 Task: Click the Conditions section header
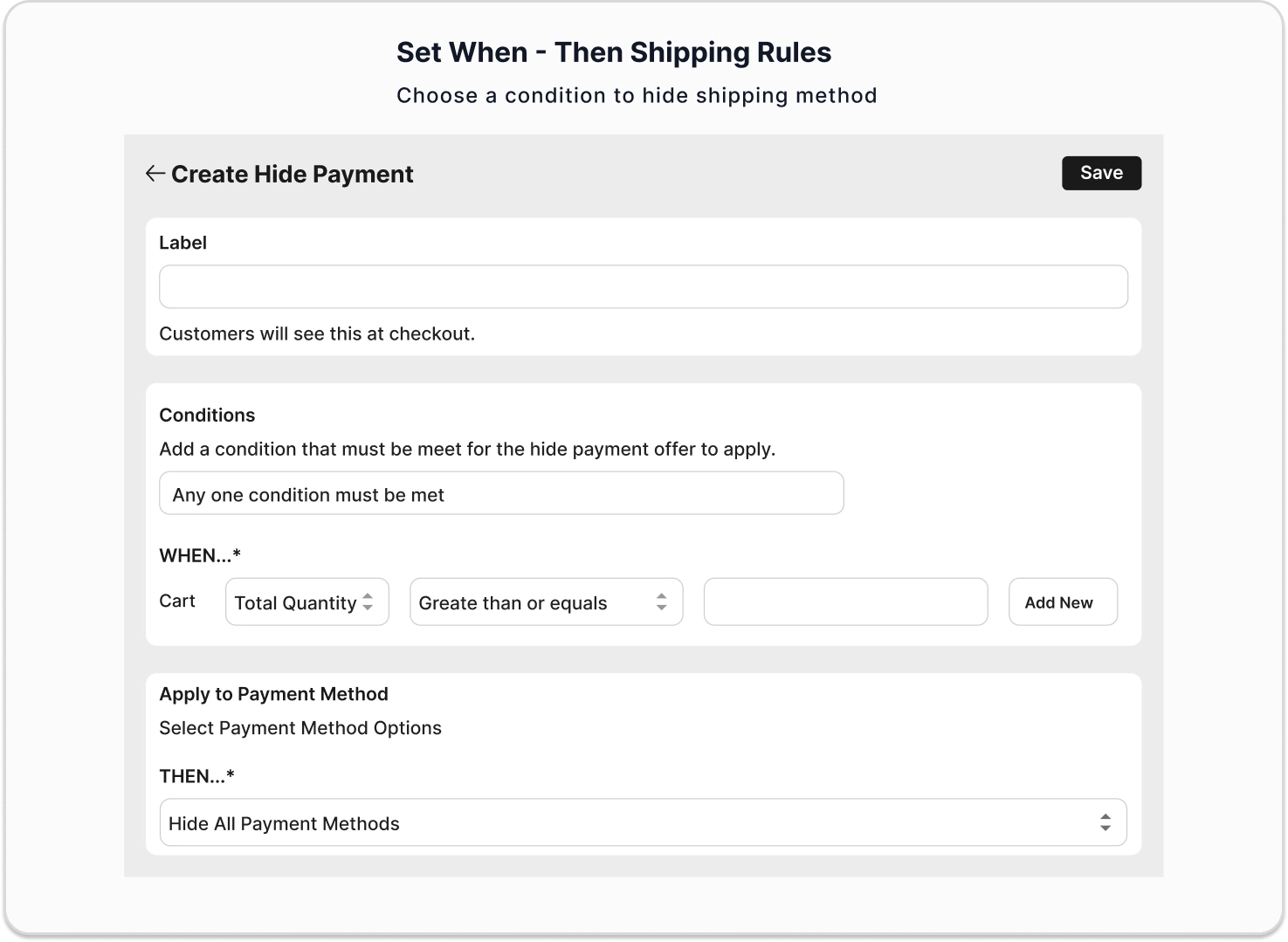[x=207, y=415]
